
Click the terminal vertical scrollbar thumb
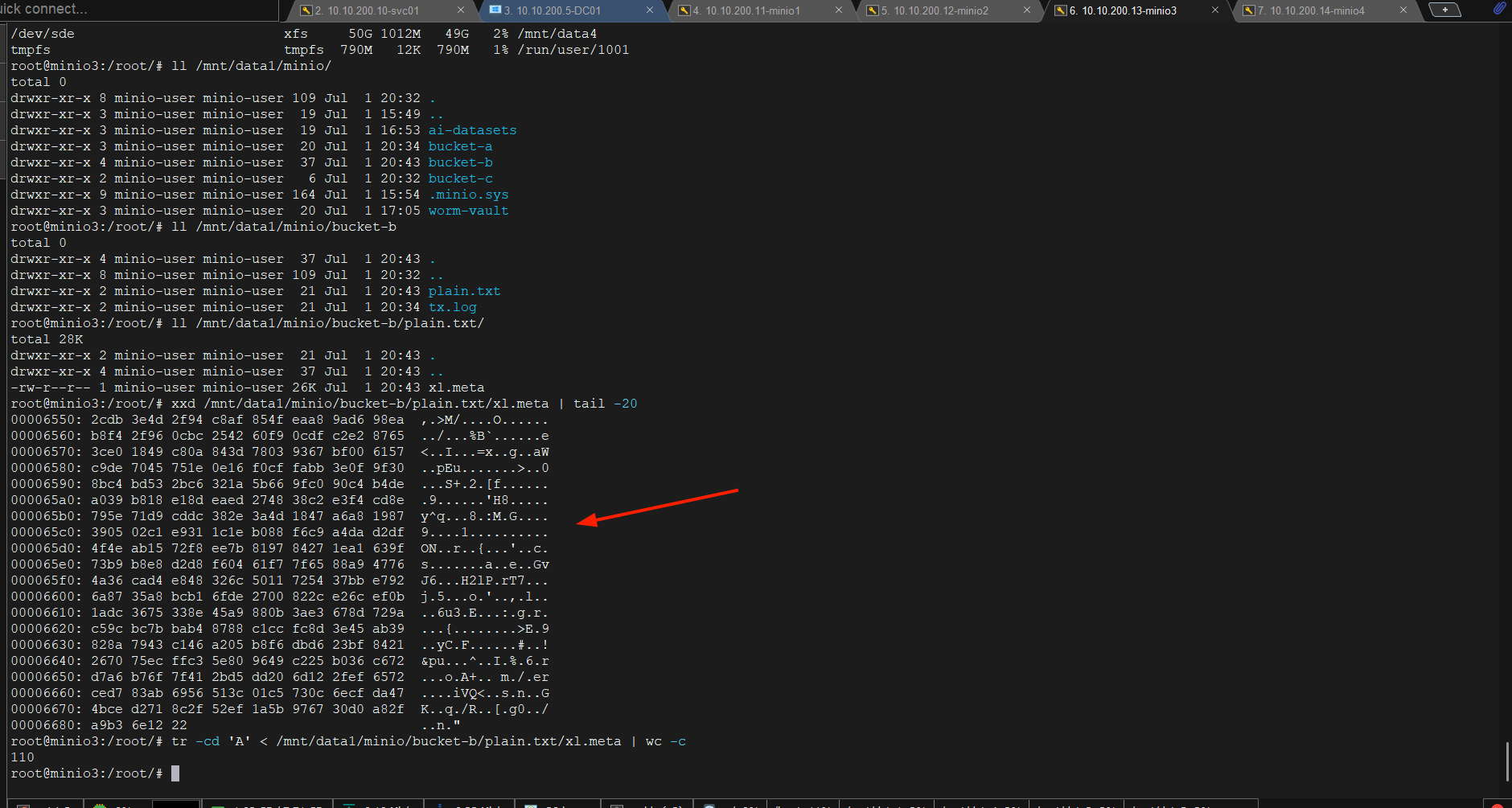[x=1508, y=761]
